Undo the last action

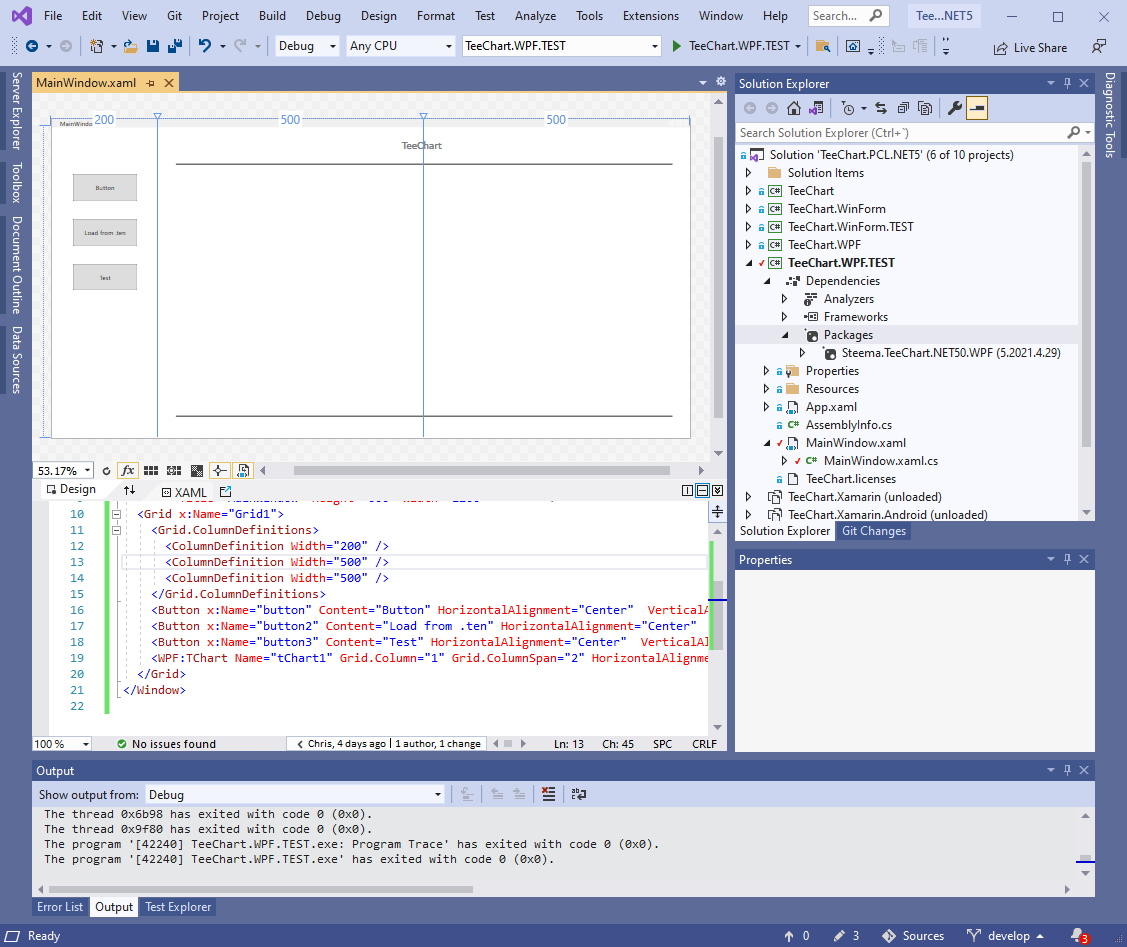point(205,46)
